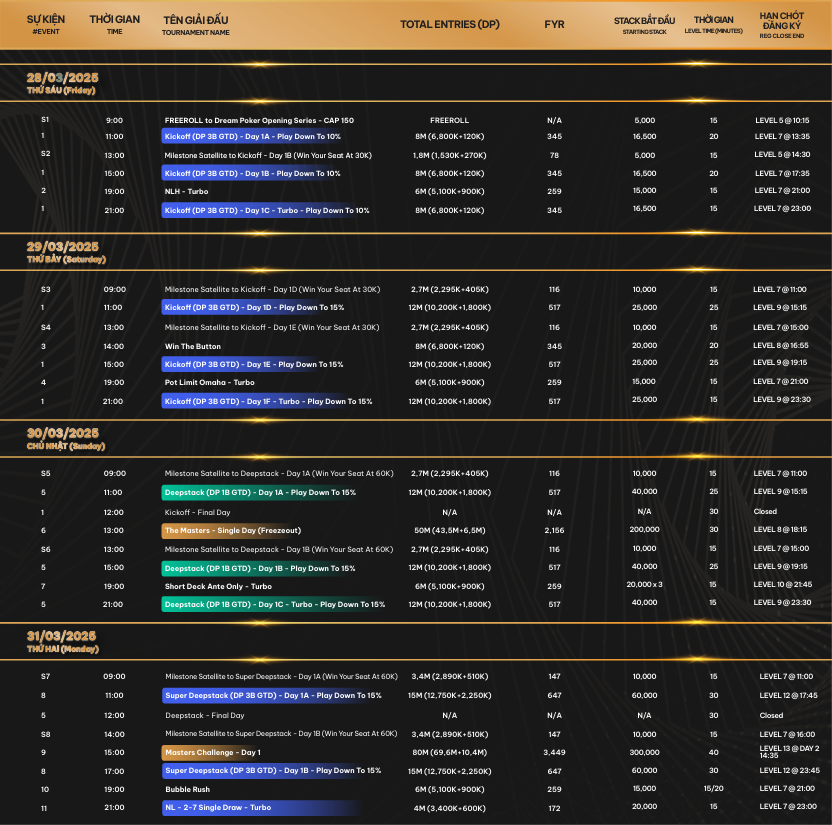Click the 4M (3,400K+600K) entries value
Image resolution: width=832 pixels, height=825 pixels.
tap(449, 809)
